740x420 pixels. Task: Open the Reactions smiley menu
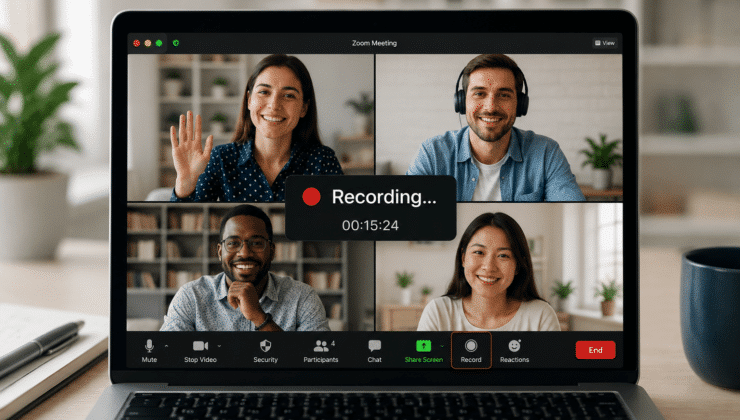click(514, 351)
